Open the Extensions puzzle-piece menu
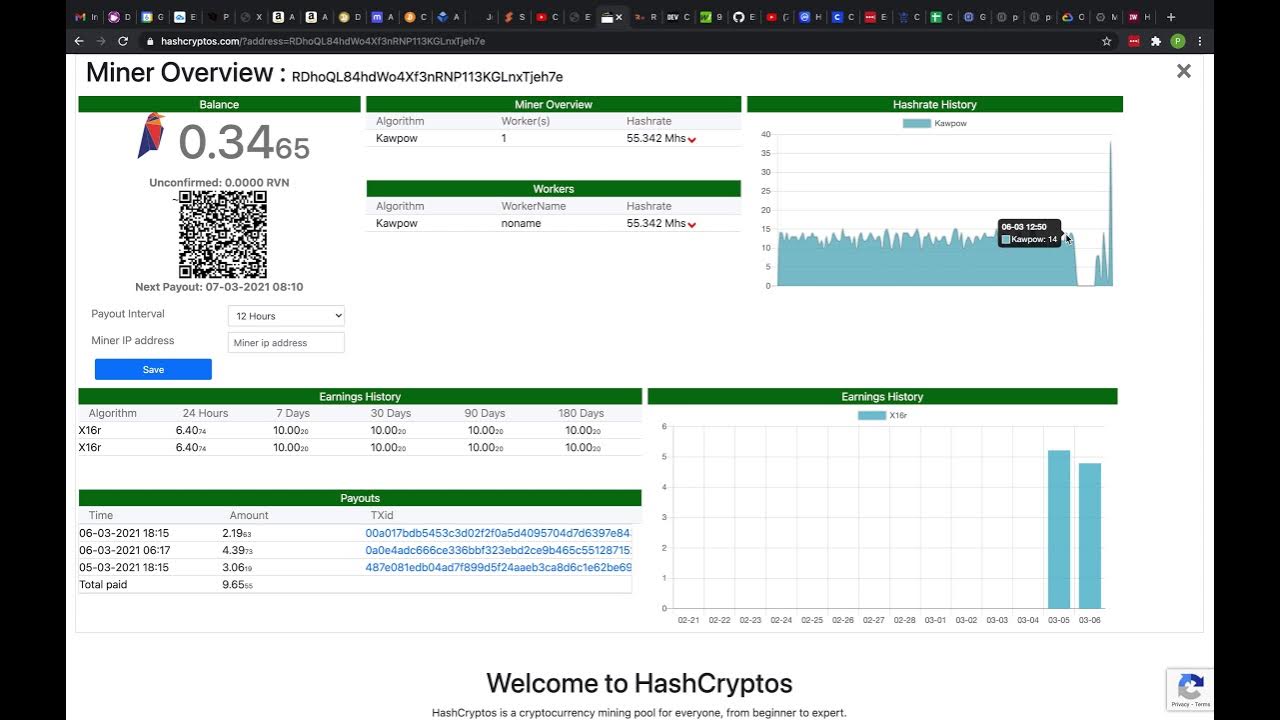1280x720 pixels. pos(1156,41)
